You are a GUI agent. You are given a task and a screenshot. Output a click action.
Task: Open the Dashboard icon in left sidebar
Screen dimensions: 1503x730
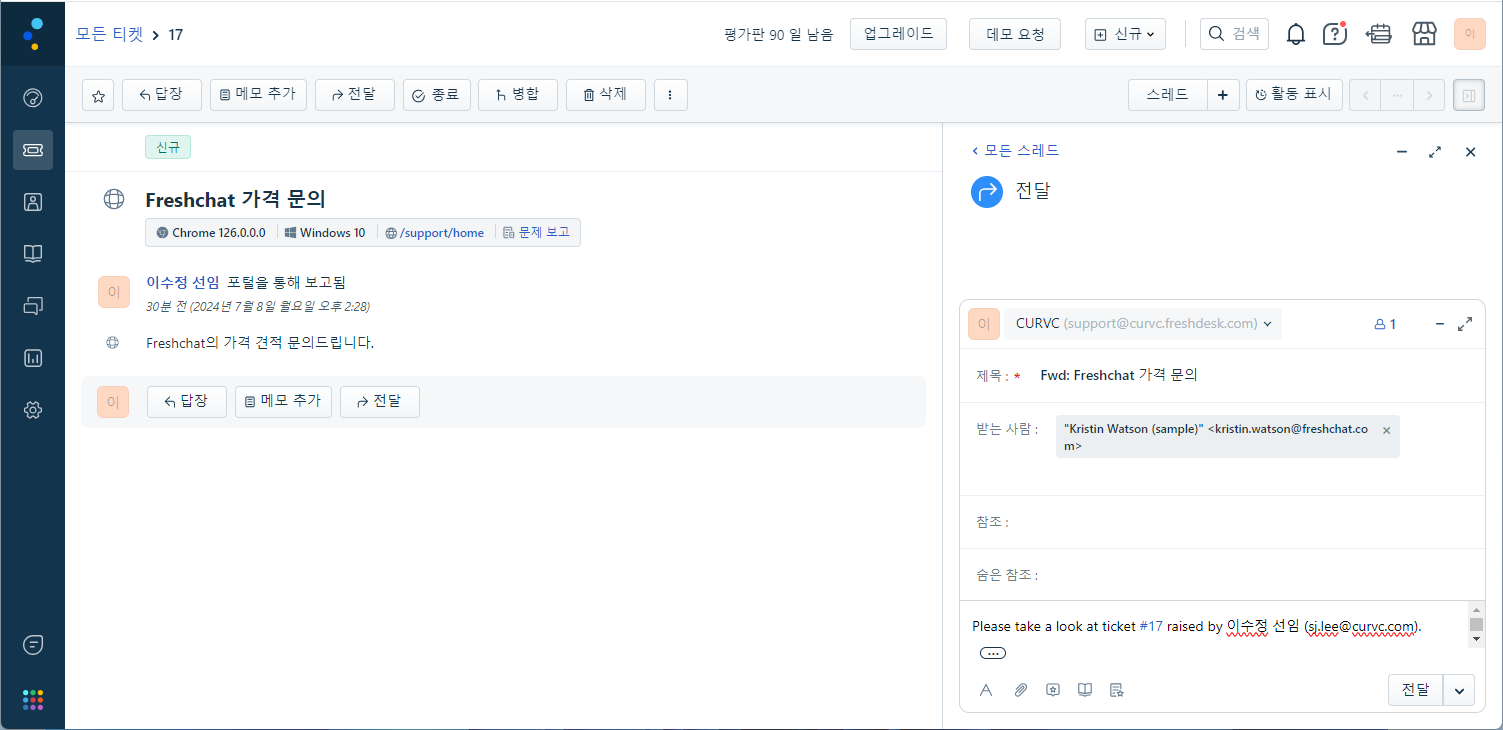point(33,98)
